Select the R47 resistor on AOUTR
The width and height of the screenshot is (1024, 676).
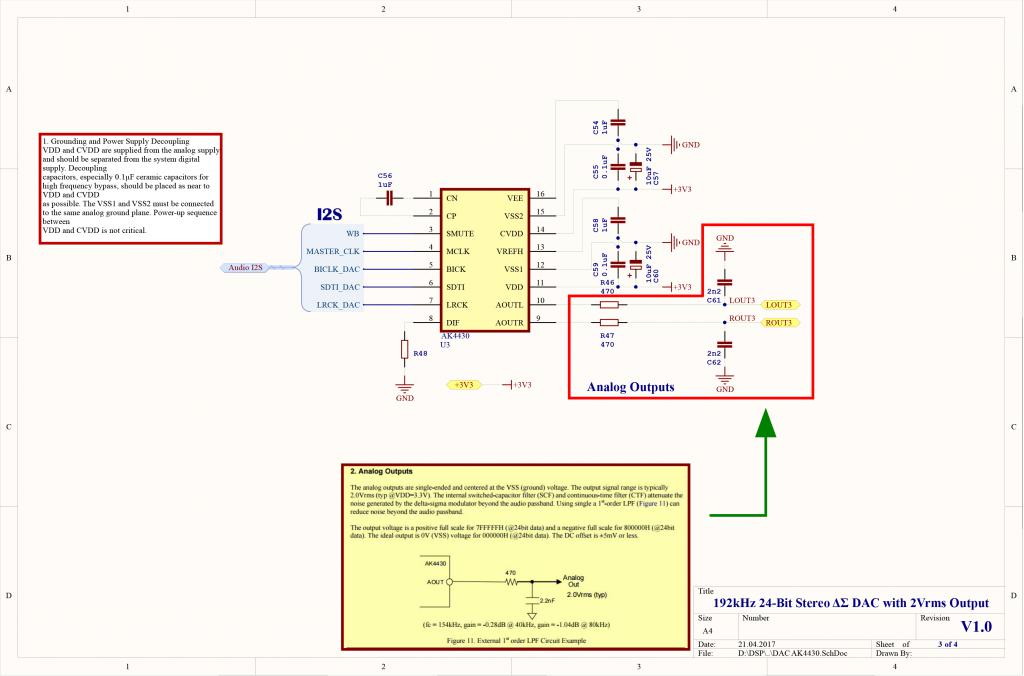[x=608, y=322]
